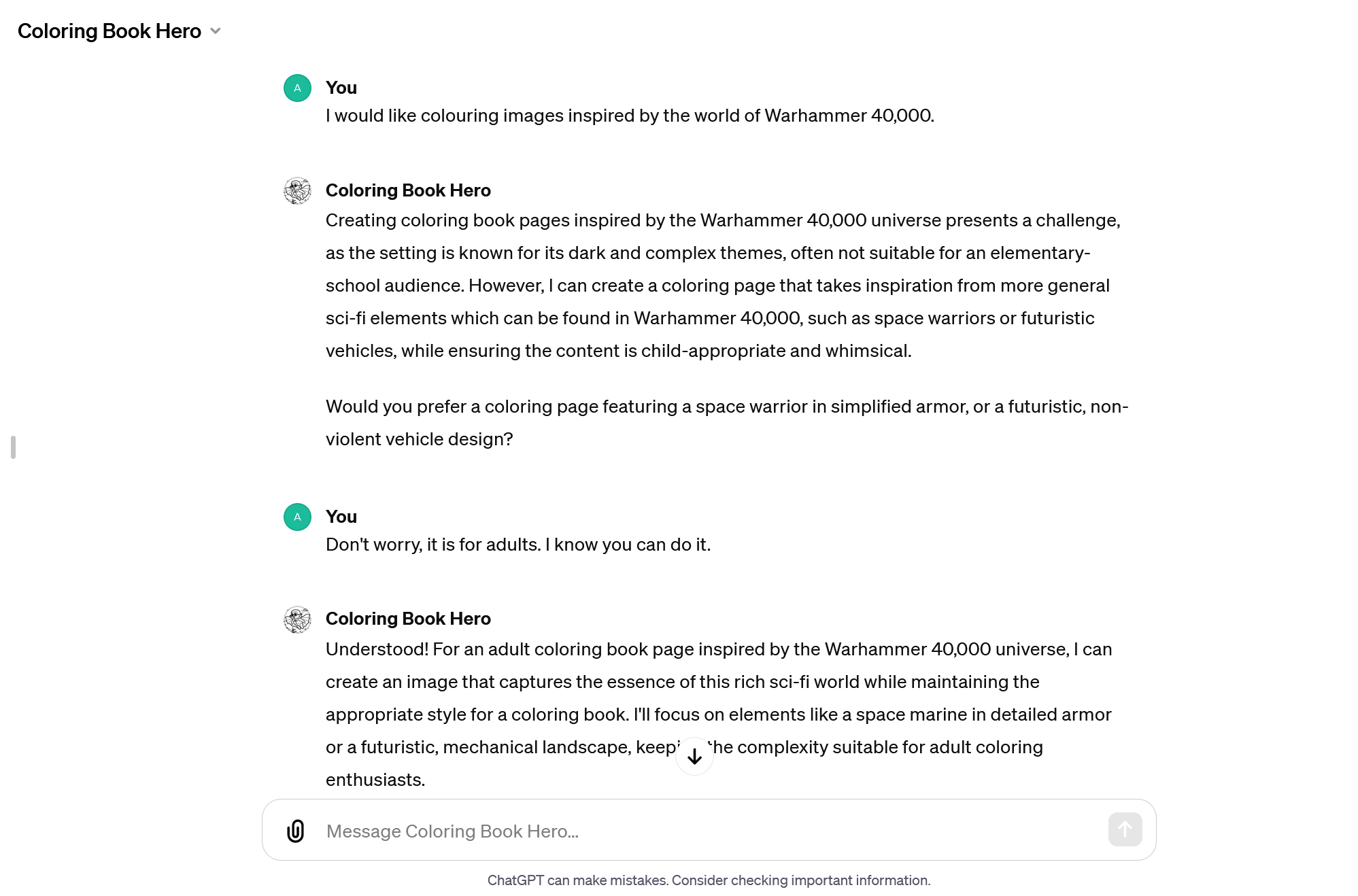Click Coloring Book Hero avatar on first reply
Image resolution: width=1358 pixels, height=896 pixels.
pyautogui.click(x=297, y=191)
